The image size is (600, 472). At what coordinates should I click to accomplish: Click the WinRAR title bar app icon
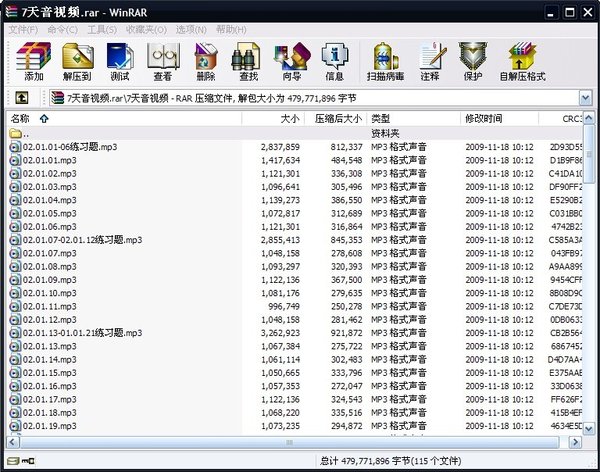[11, 11]
